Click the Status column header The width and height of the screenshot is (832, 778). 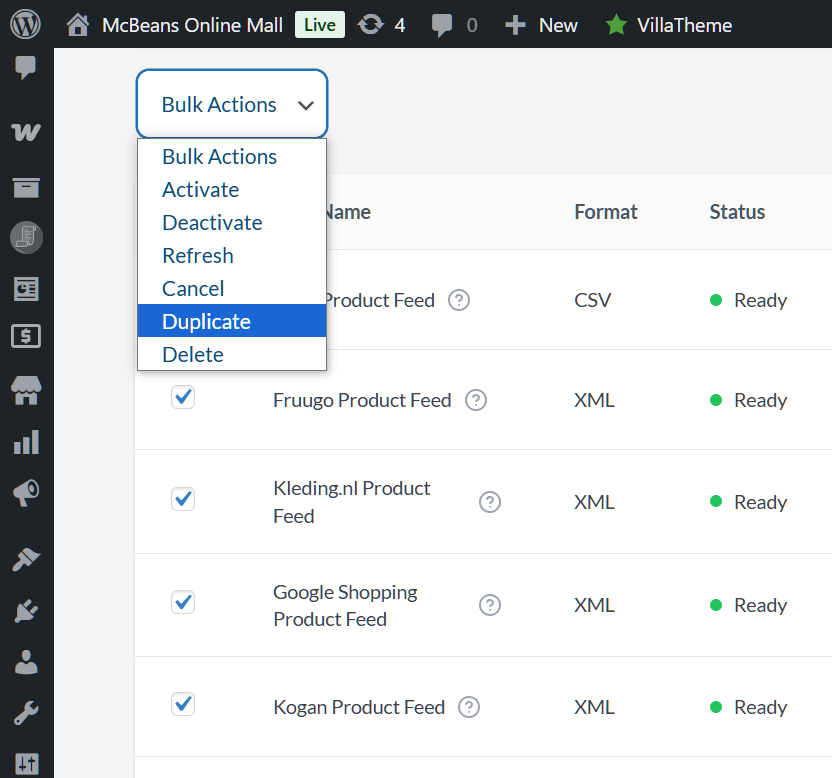(738, 212)
